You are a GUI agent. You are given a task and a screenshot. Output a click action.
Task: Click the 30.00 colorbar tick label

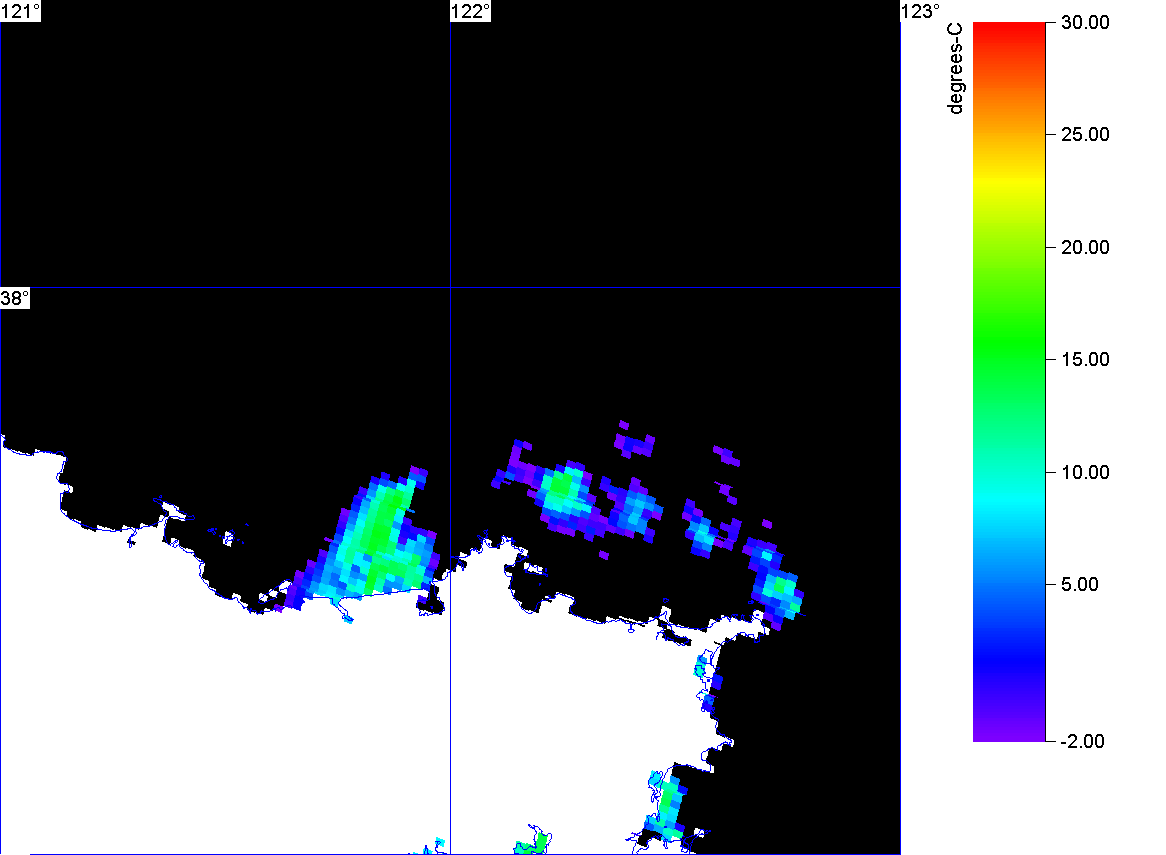tap(1085, 22)
